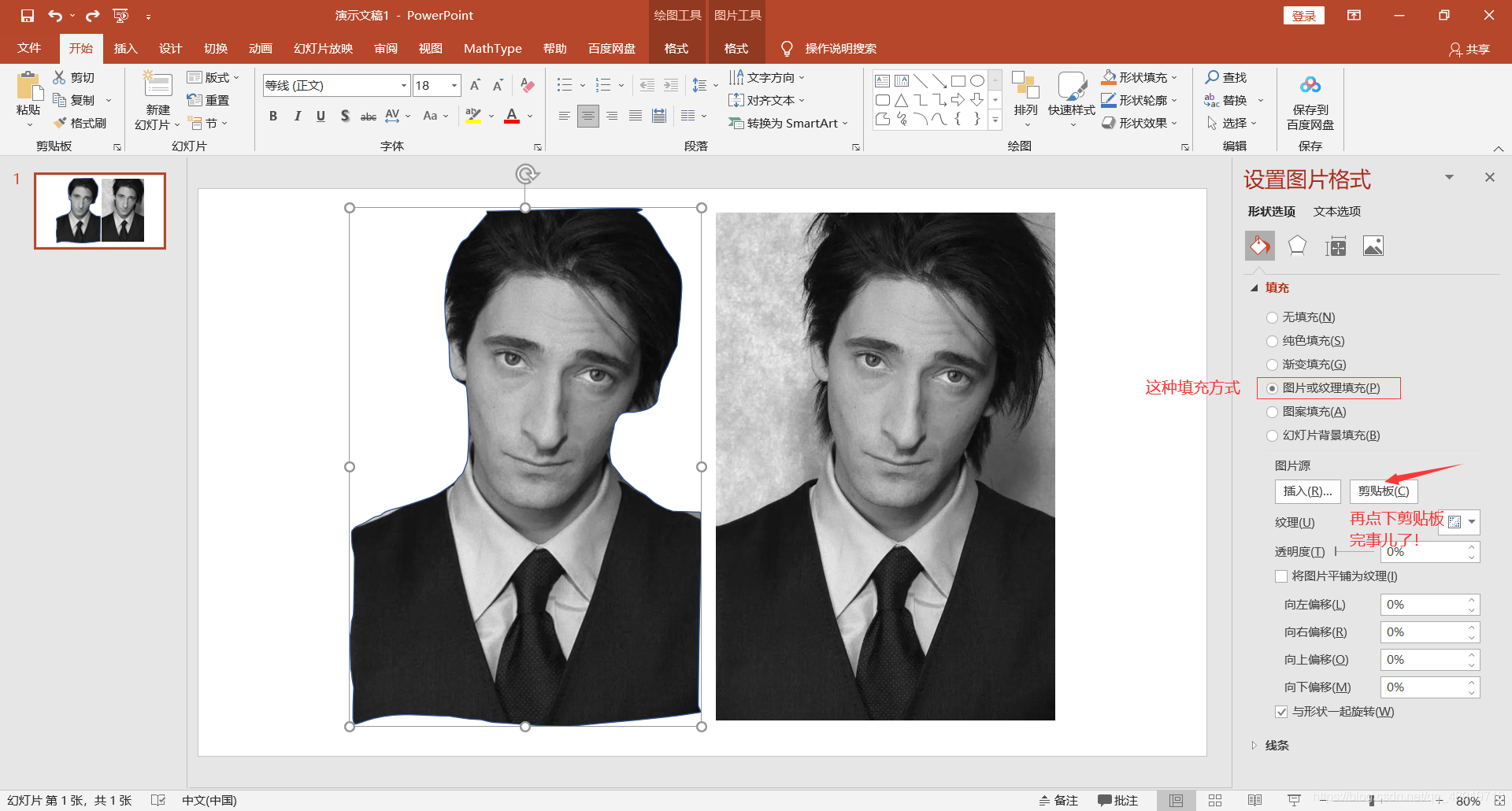The height and width of the screenshot is (811, 1512).
Task: Click the numbered list icon
Action: tap(604, 85)
